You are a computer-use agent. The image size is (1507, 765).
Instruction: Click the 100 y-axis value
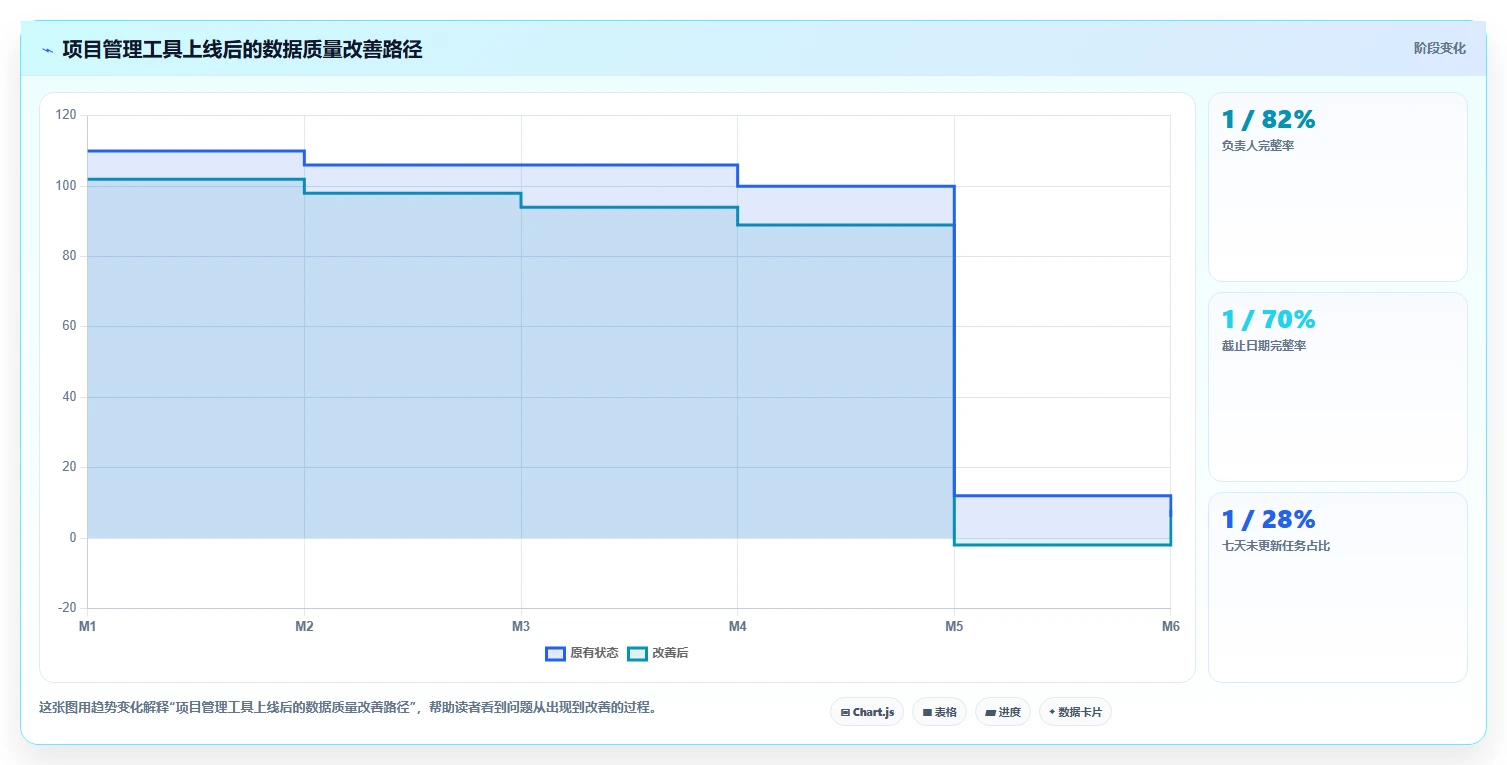point(66,186)
